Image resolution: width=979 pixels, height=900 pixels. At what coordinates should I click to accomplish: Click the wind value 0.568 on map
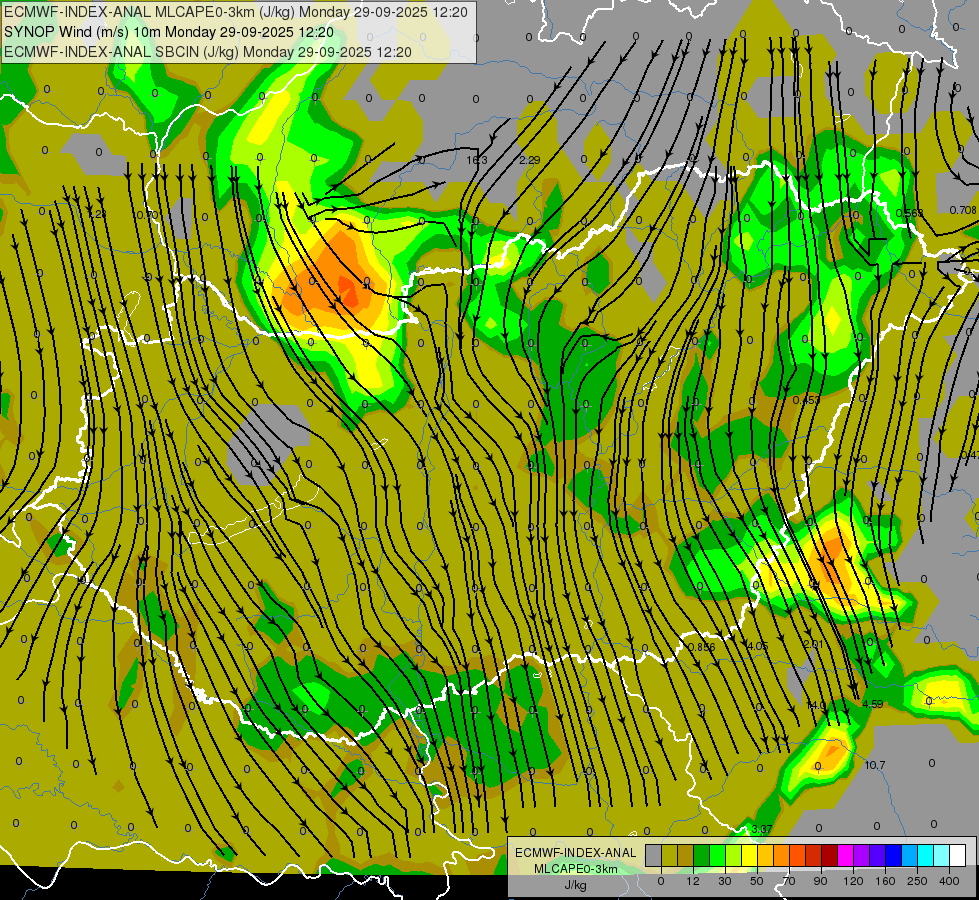909,213
